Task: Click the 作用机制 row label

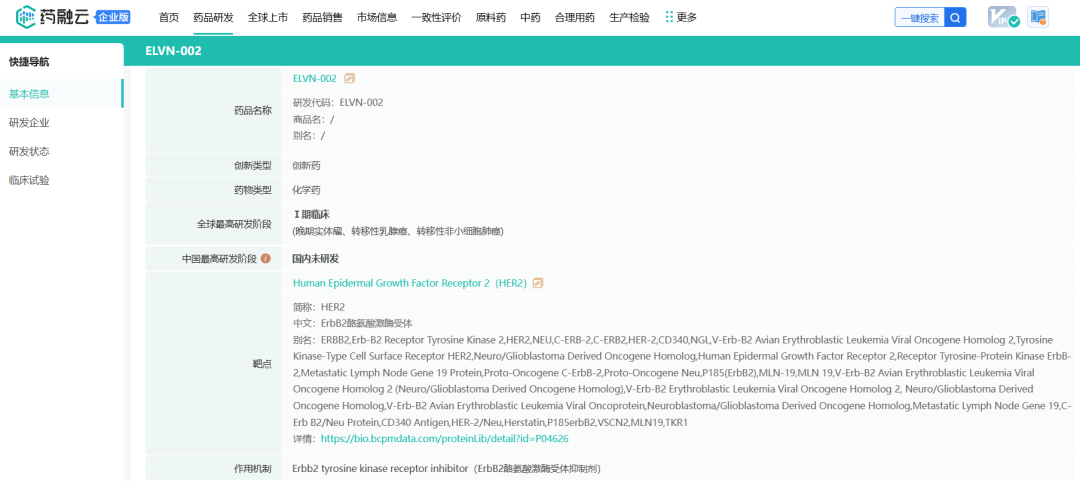Action: (x=253, y=469)
